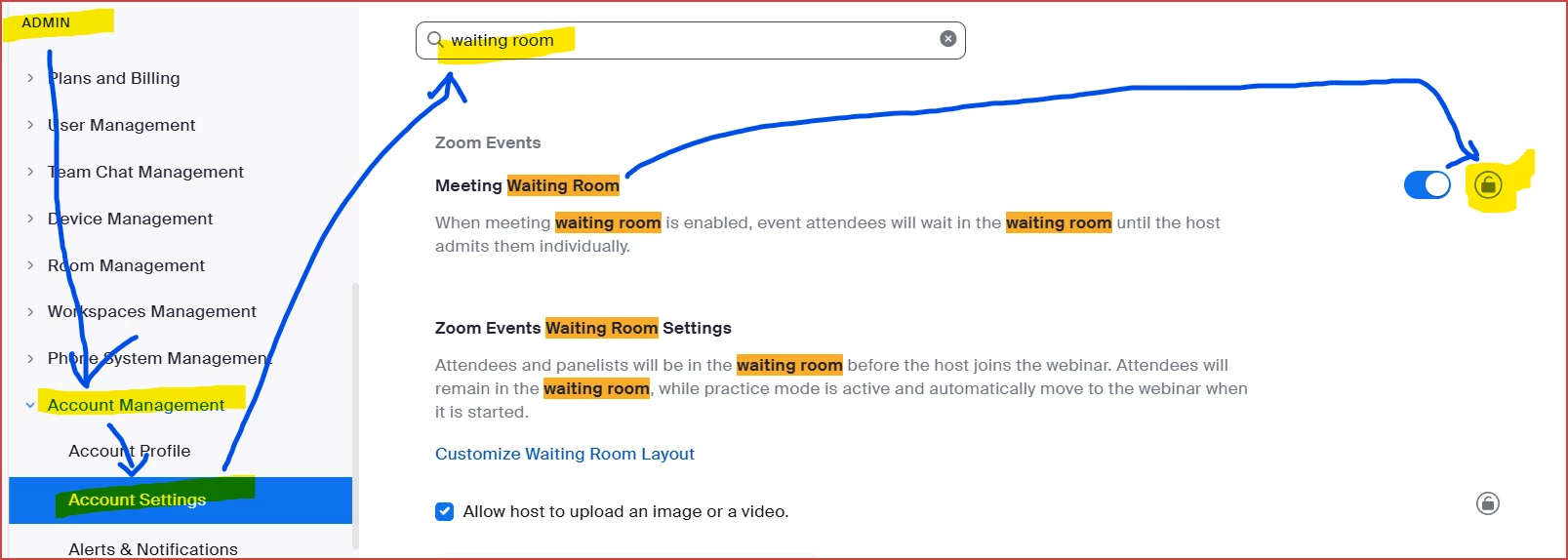Open Customize Waiting Room Layout link
The image size is (1568, 560).
click(x=565, y=454)
